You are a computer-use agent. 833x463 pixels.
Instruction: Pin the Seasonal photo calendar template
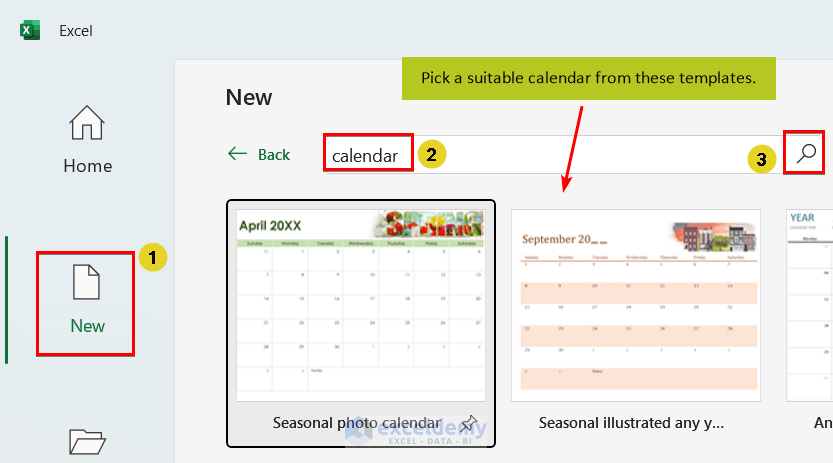(x=468, y=424)
